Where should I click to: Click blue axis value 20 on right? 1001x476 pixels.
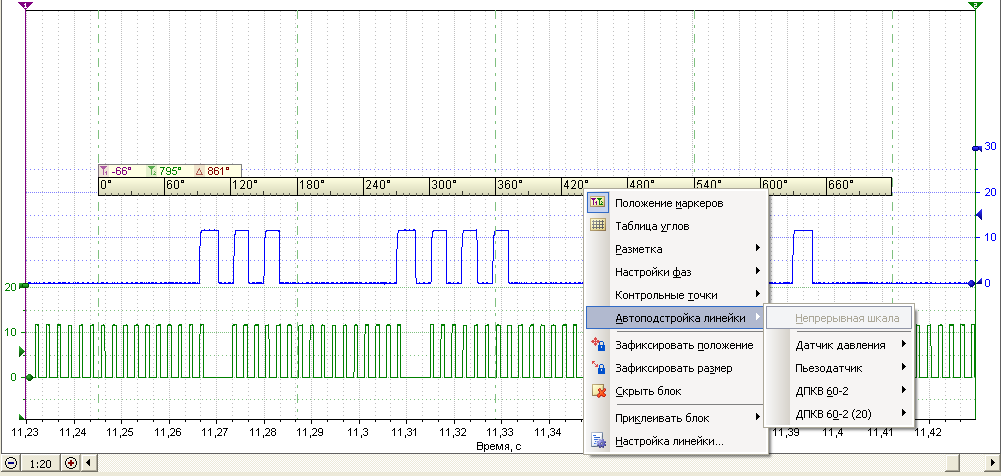tap(991, 191)
